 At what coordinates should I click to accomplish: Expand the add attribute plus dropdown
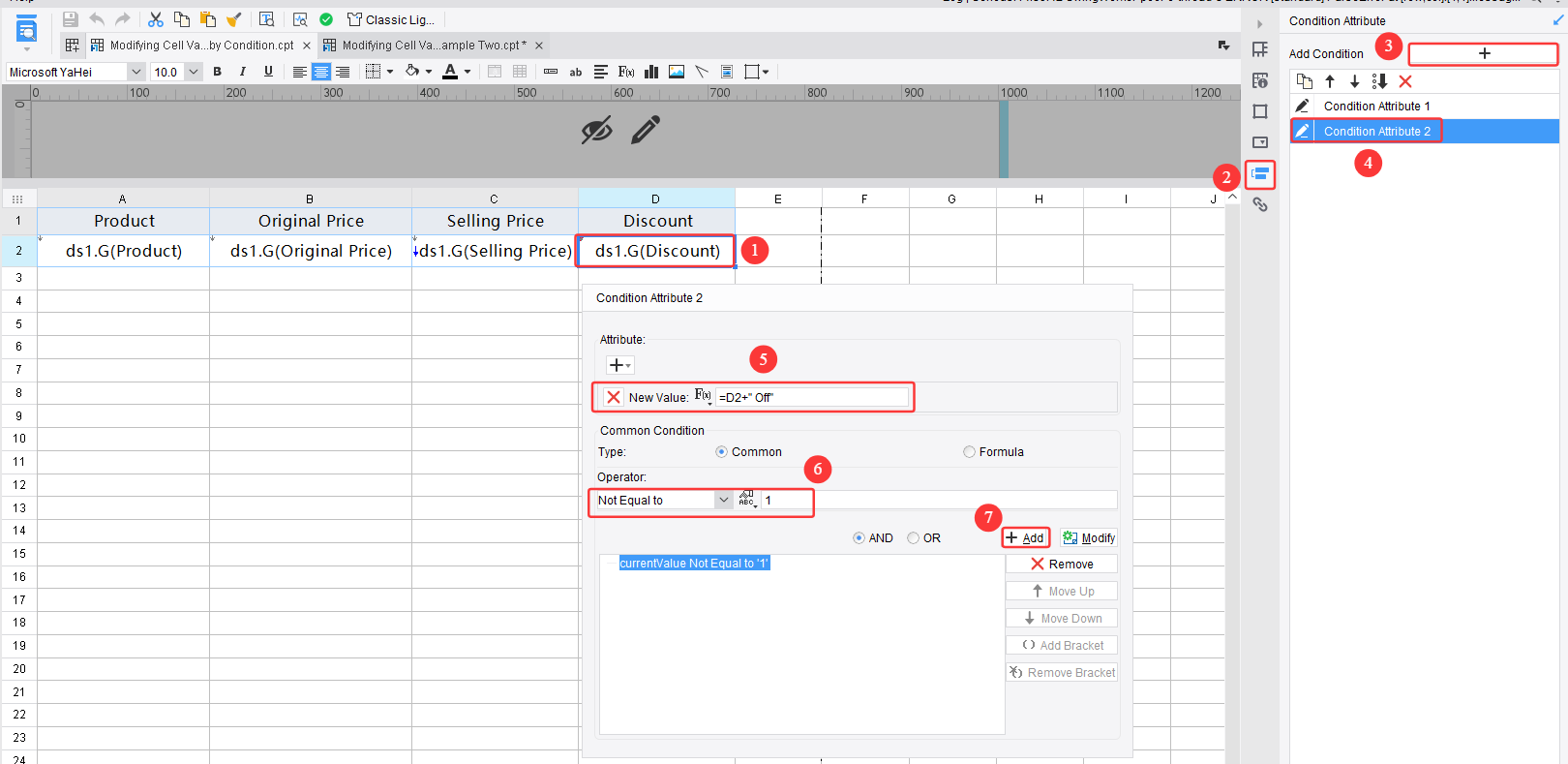click(x=619, y=365)
